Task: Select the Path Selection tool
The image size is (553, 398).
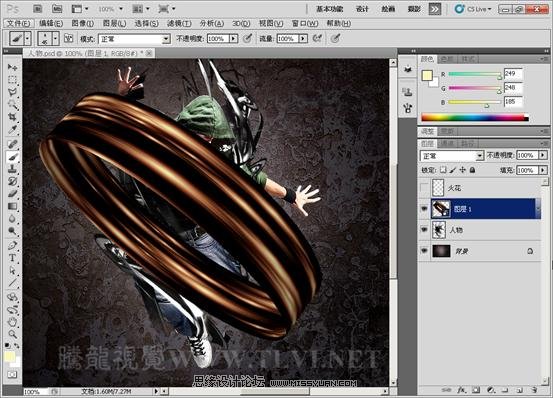Action: point(12,270)
